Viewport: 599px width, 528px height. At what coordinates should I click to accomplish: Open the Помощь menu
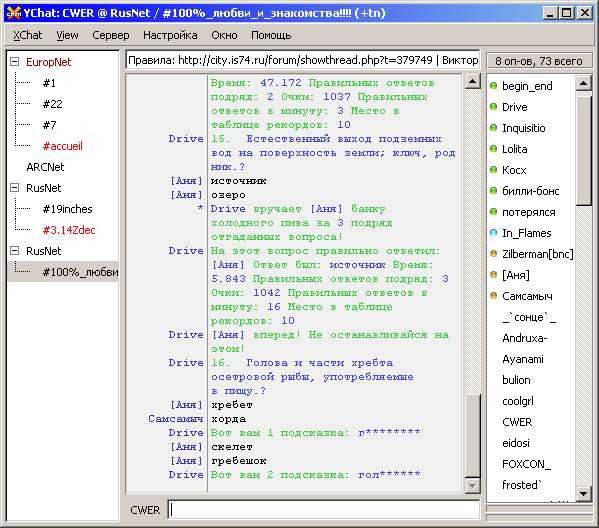coord(271,35)
